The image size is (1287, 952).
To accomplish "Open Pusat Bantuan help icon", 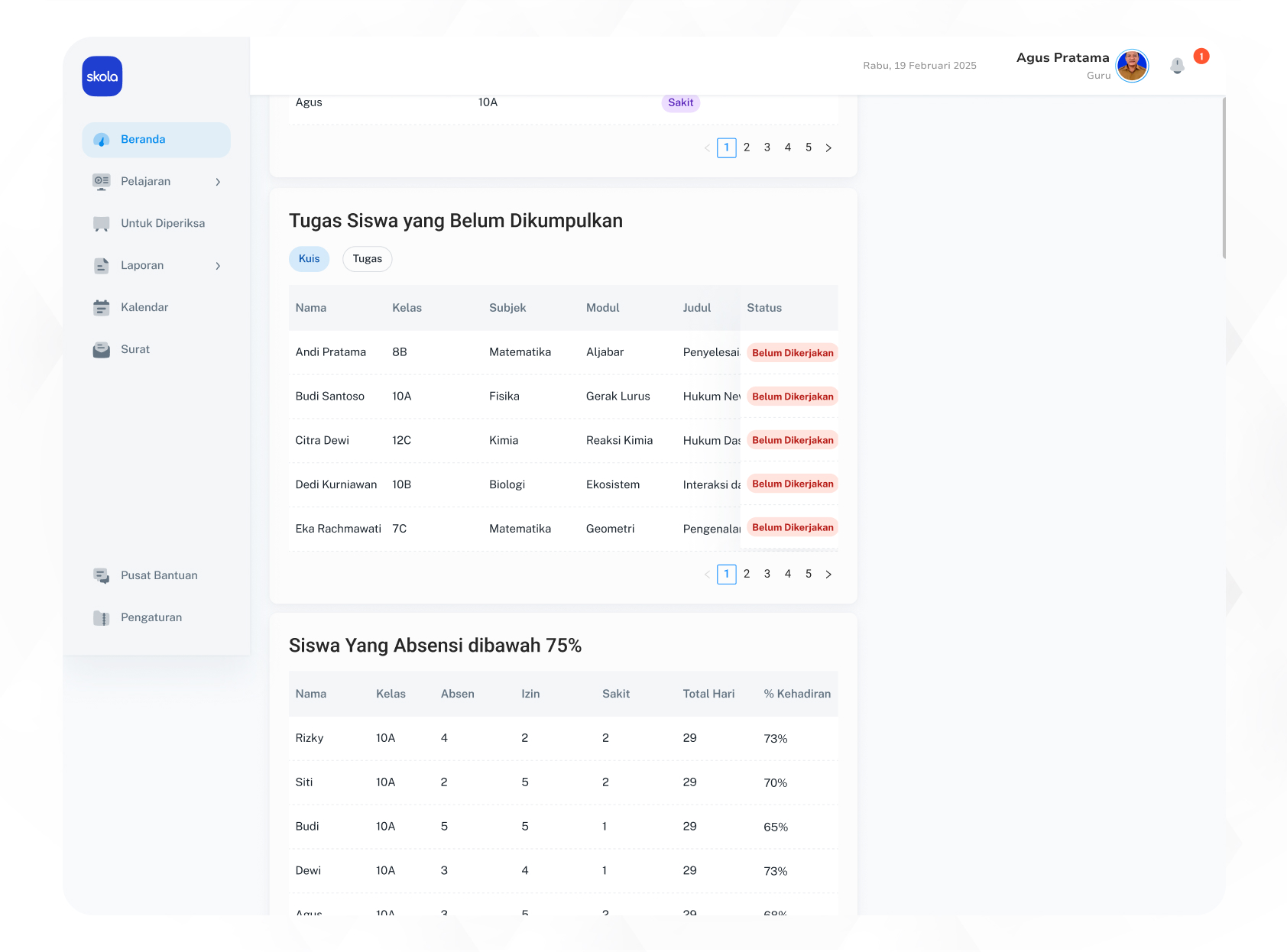I will 101,576.
